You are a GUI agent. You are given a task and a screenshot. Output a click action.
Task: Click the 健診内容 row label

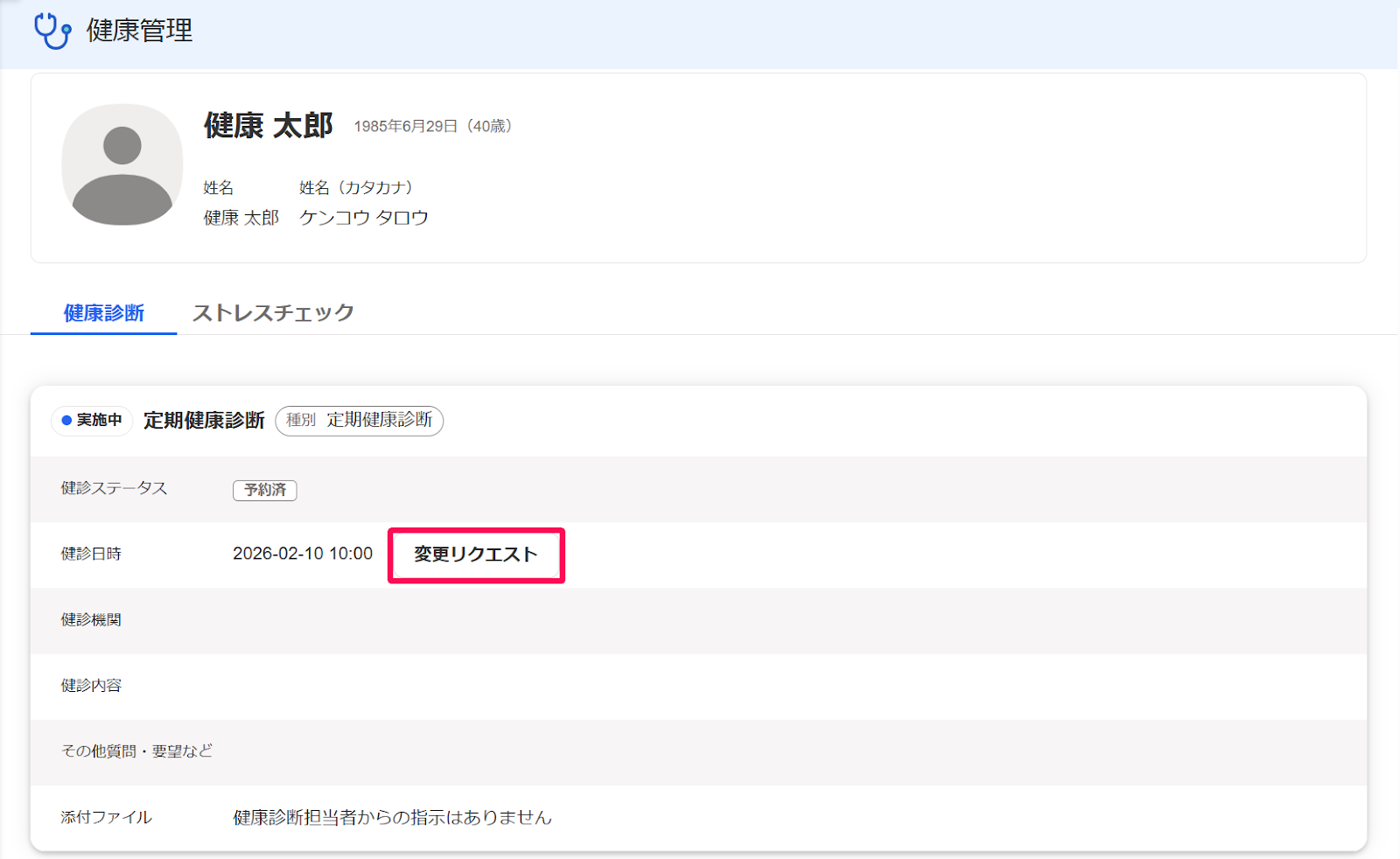[x=91, y=686]
